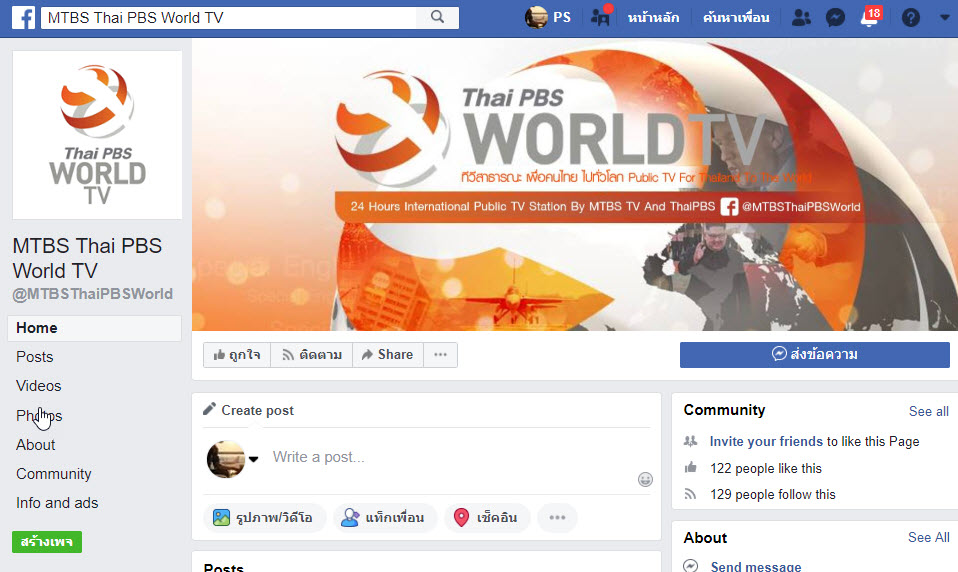Open the friends icon with red dot
The image size is (958, 572).
pyautogui.click(x=601, y=16)
